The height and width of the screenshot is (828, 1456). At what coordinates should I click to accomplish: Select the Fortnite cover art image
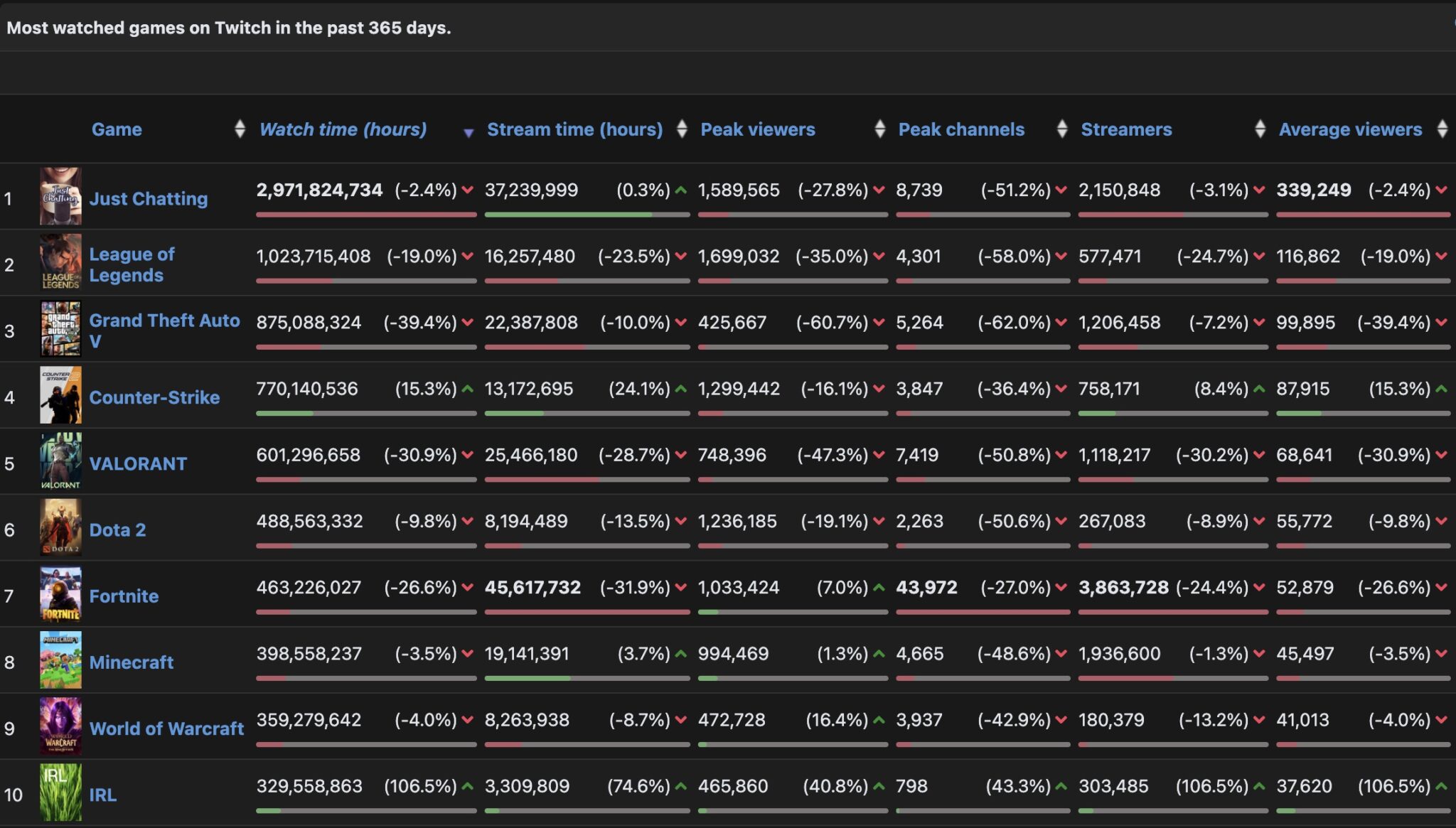pos(60,594)
